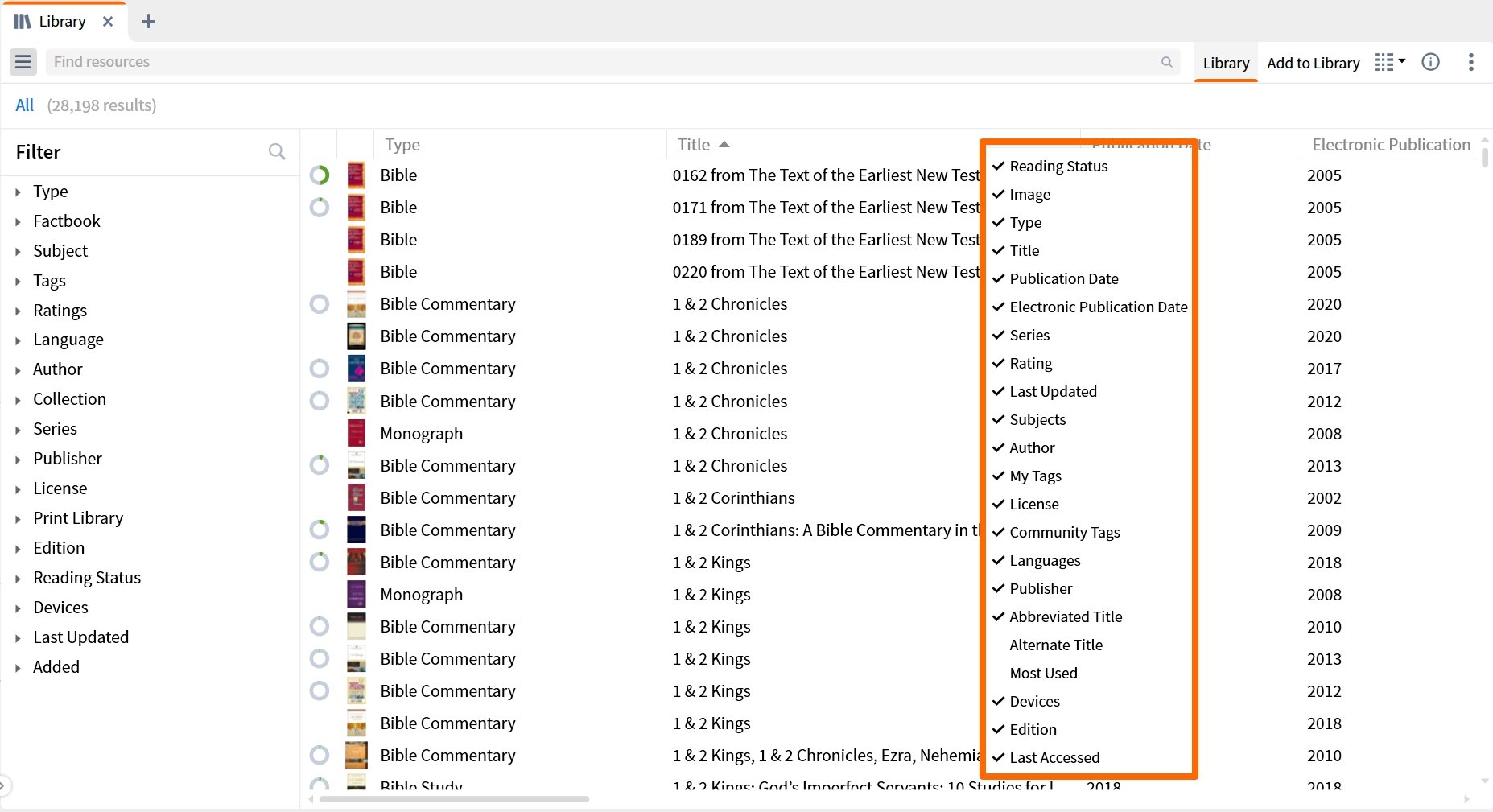Expand the Print Library filter
This screenshot has width=1493, height=812.
click(x=18, y=519)
